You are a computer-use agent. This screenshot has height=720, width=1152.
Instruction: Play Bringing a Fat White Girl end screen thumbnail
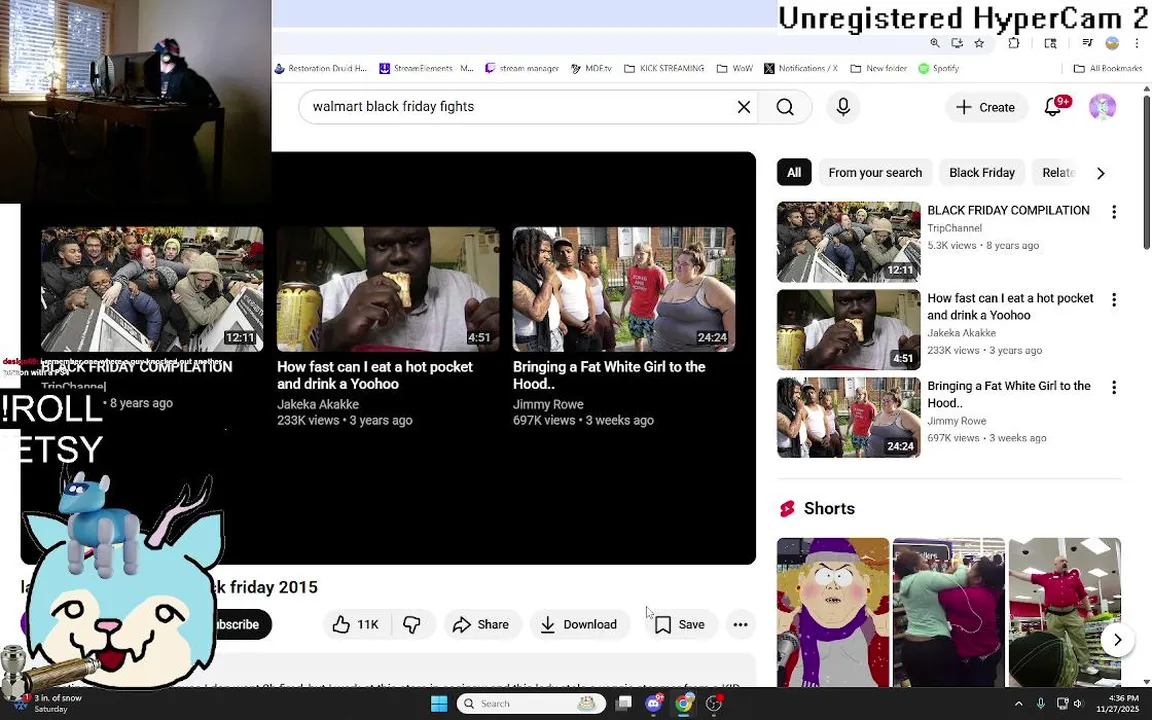point(624,289)
